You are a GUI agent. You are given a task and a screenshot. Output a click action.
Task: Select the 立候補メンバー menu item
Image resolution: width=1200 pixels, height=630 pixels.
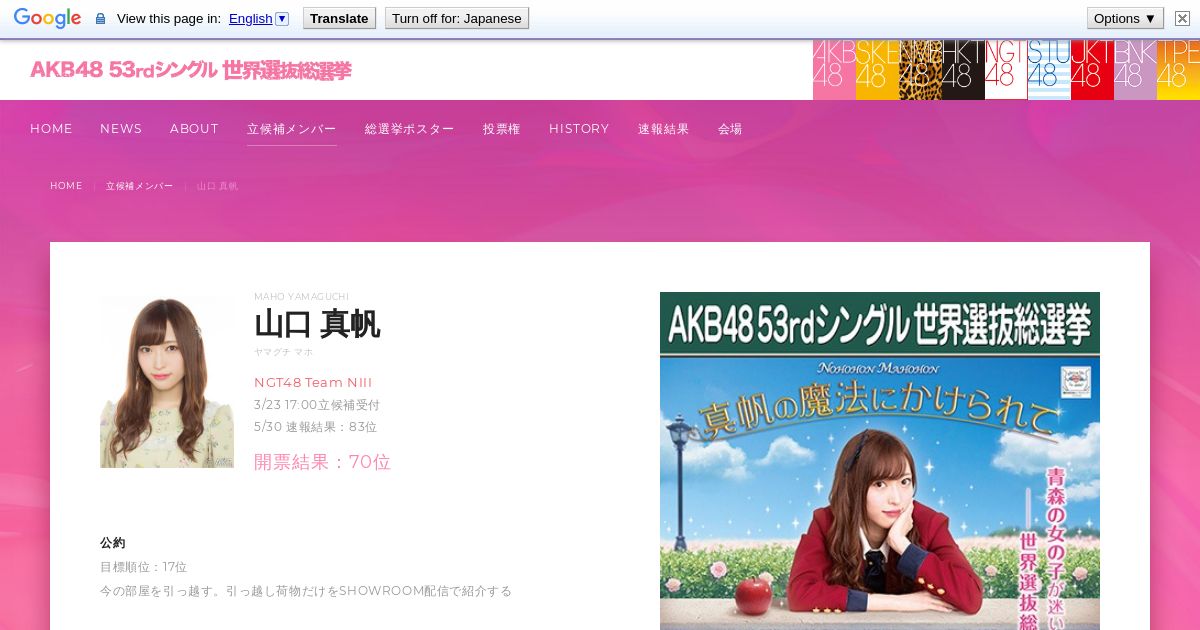(x=292, y=129)
